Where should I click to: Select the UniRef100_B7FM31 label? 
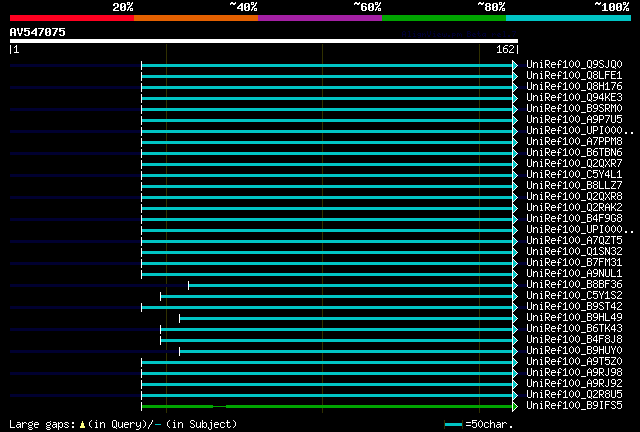click(574, 263)
